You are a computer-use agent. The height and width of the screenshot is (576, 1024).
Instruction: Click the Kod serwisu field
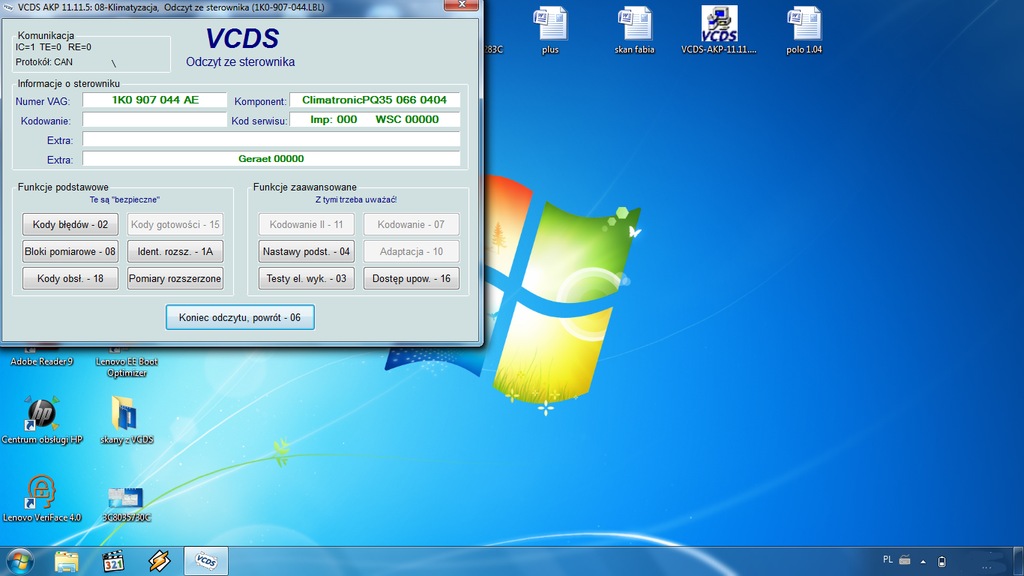click(375, 120)
